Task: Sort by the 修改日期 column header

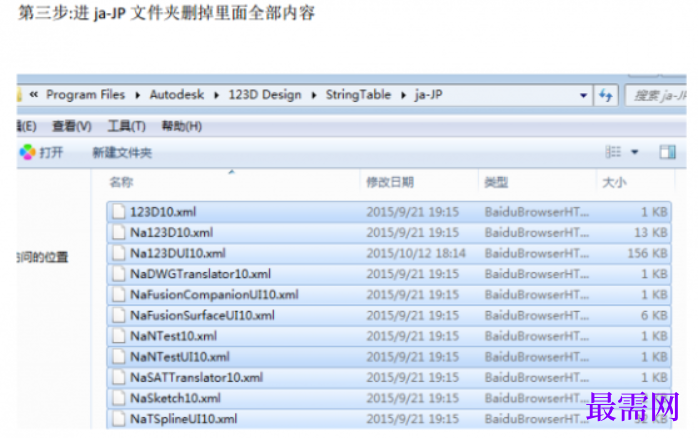Action: [x=390, y=182]
